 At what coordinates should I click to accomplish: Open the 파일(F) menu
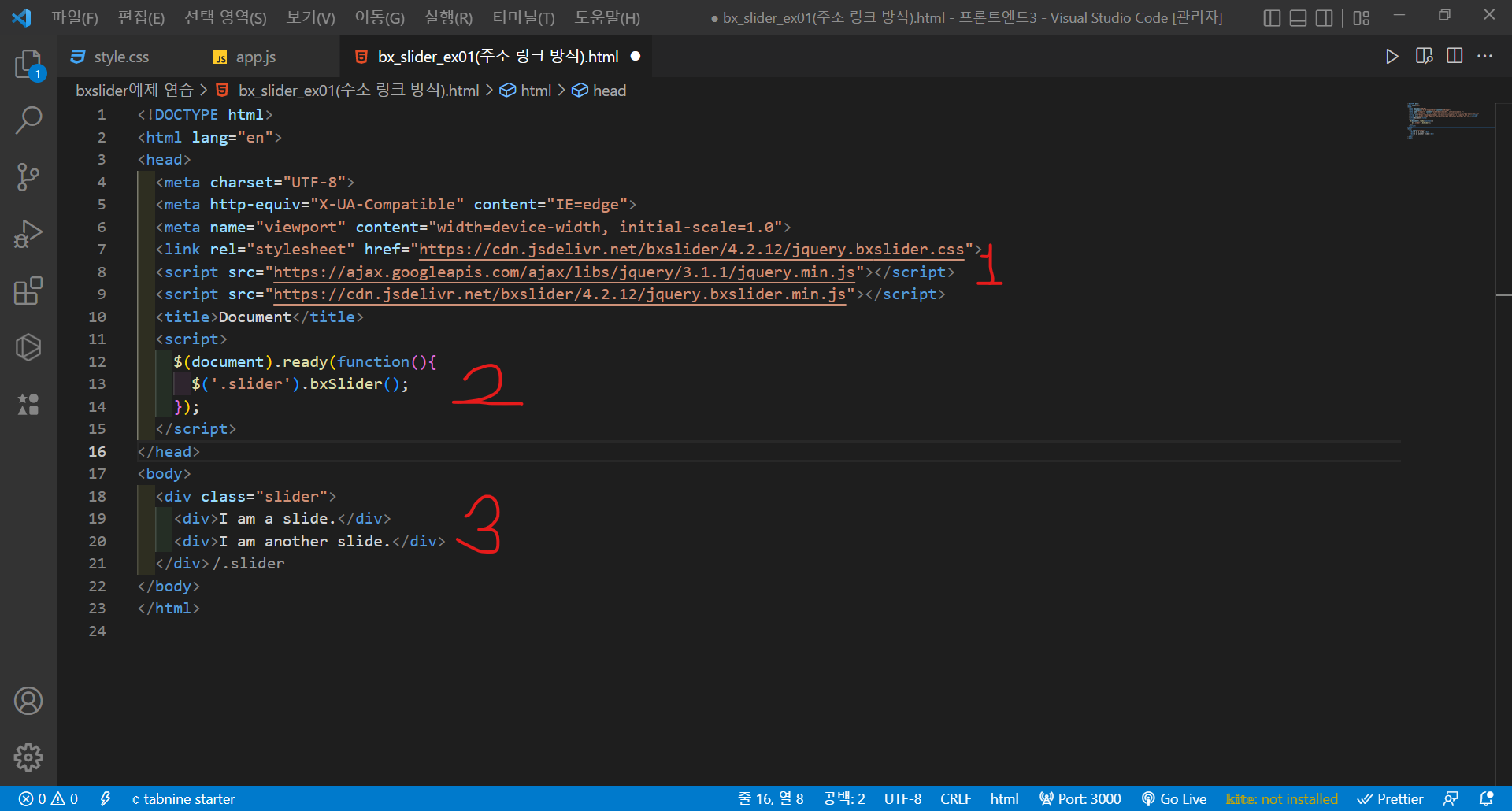click(75, 17)
